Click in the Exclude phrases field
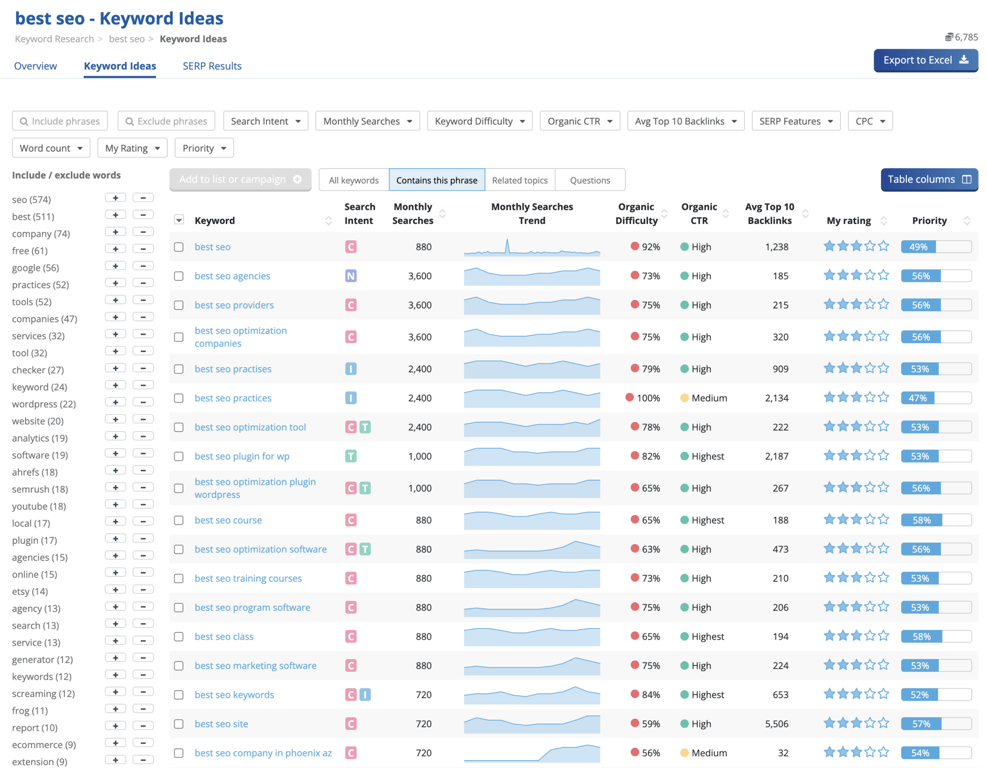 point(166,121)
